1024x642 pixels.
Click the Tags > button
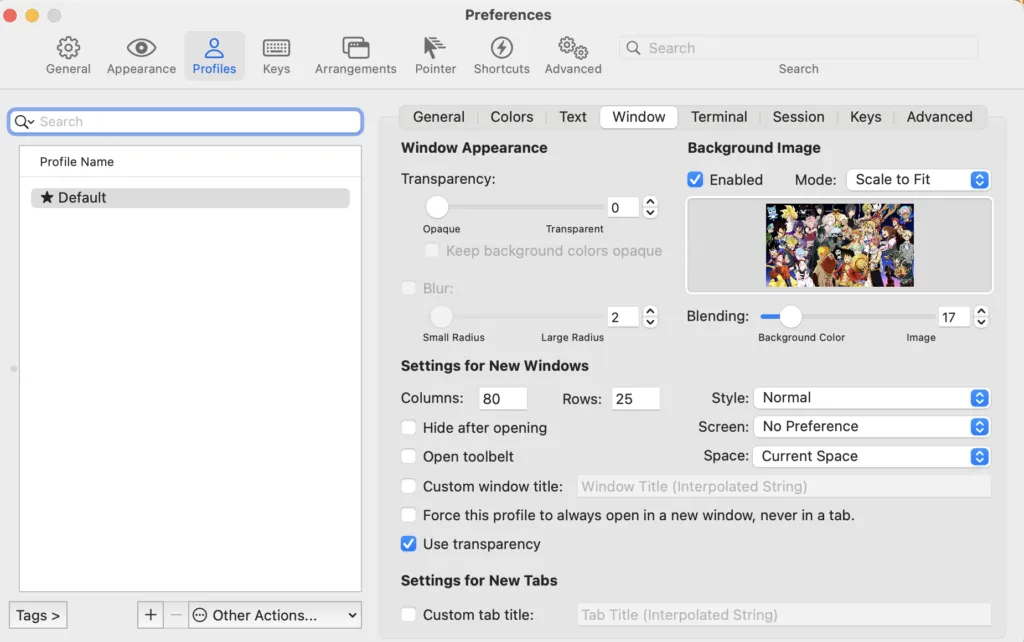38,615
